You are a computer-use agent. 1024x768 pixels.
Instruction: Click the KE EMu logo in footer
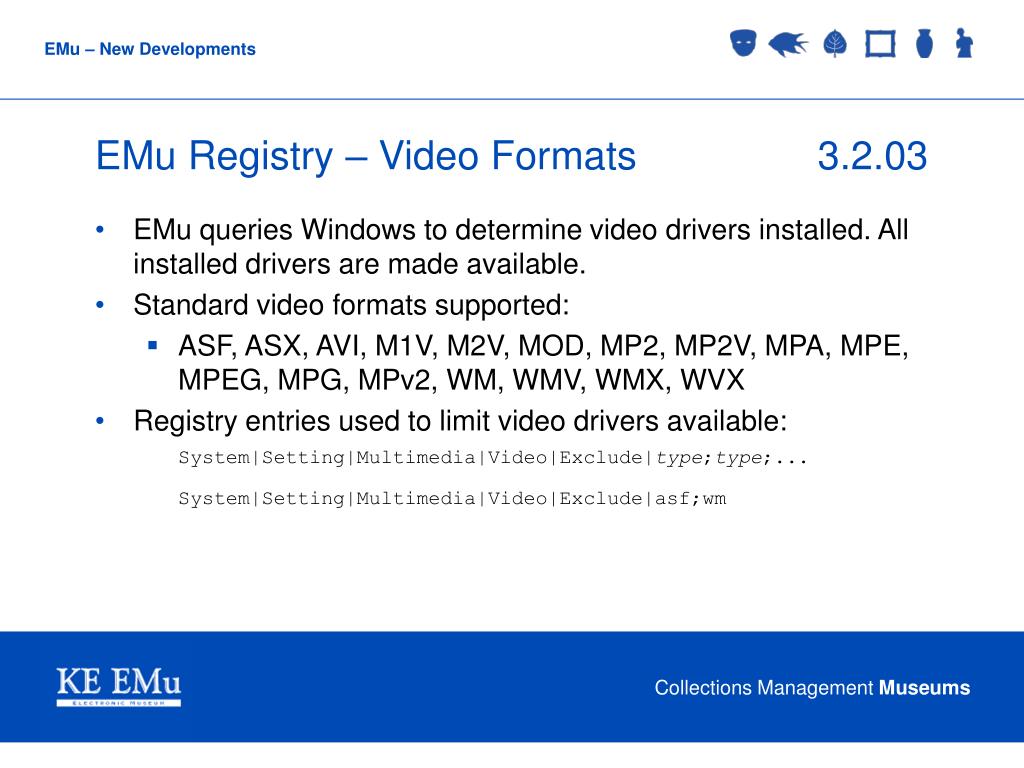(x=119, y=686)
